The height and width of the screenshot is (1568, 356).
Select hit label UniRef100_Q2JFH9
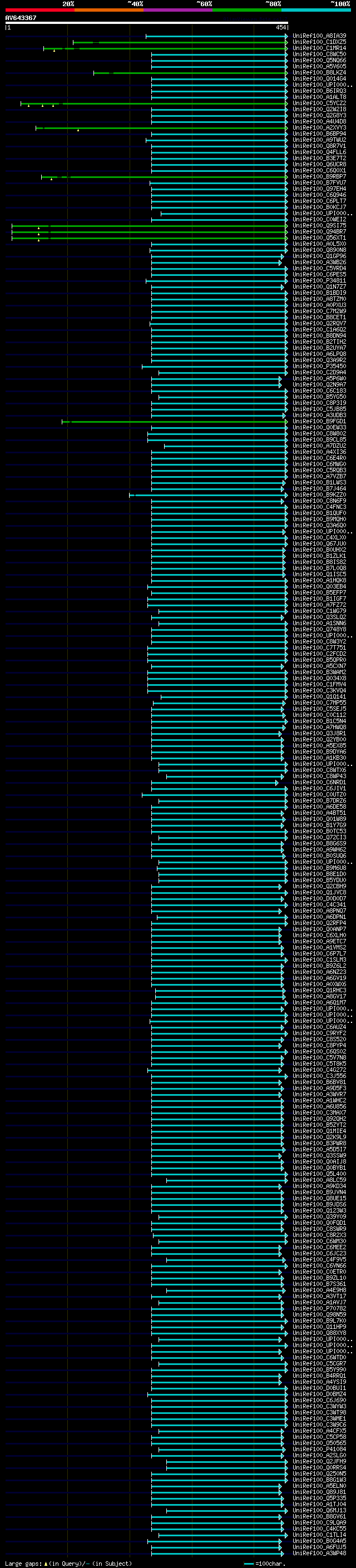(319, 1461)
